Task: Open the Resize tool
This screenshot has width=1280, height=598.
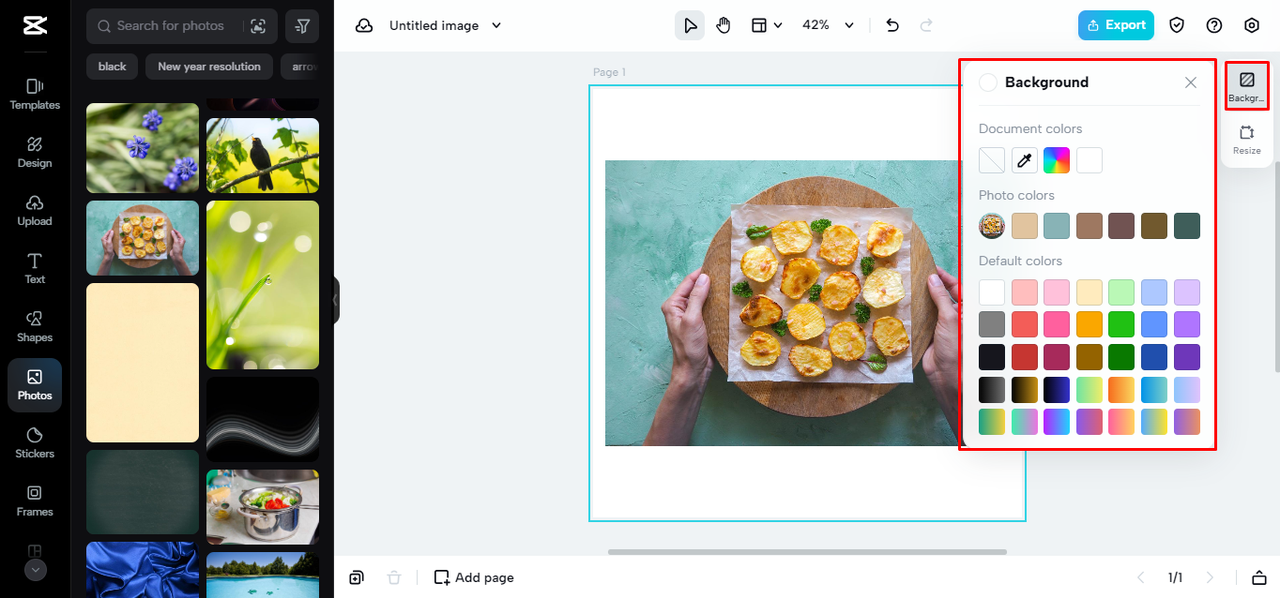Action: (1247, 139)
